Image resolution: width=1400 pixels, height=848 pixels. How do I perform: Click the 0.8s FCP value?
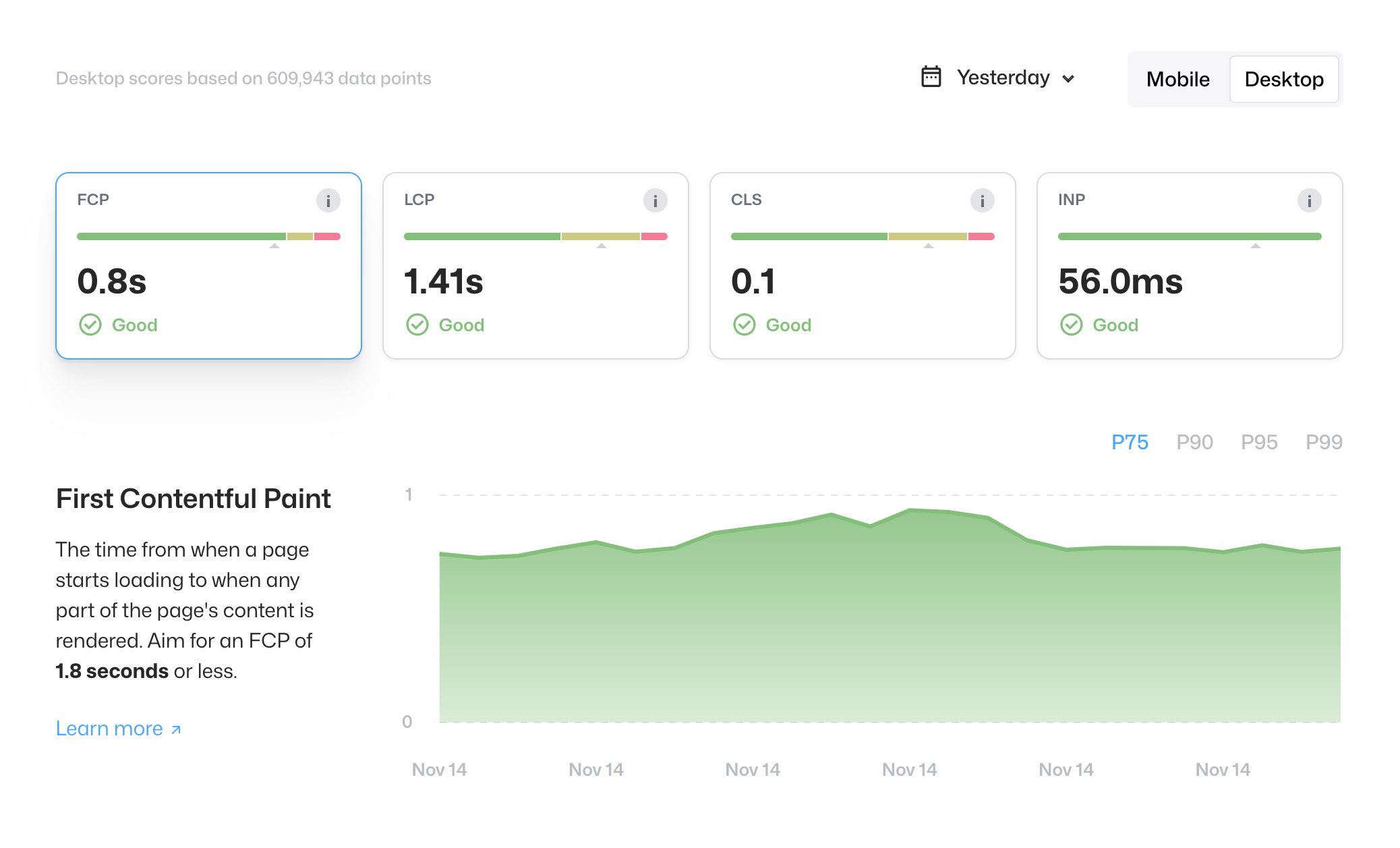[x=112, y=281]
